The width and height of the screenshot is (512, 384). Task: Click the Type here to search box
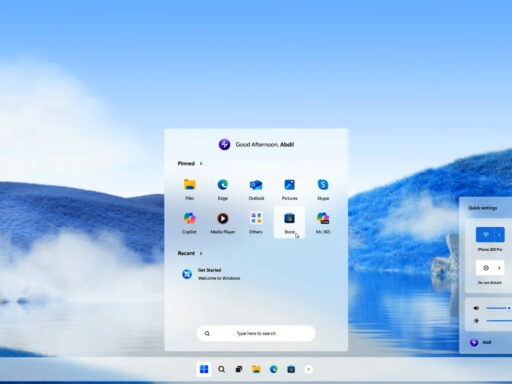point(256,333)
